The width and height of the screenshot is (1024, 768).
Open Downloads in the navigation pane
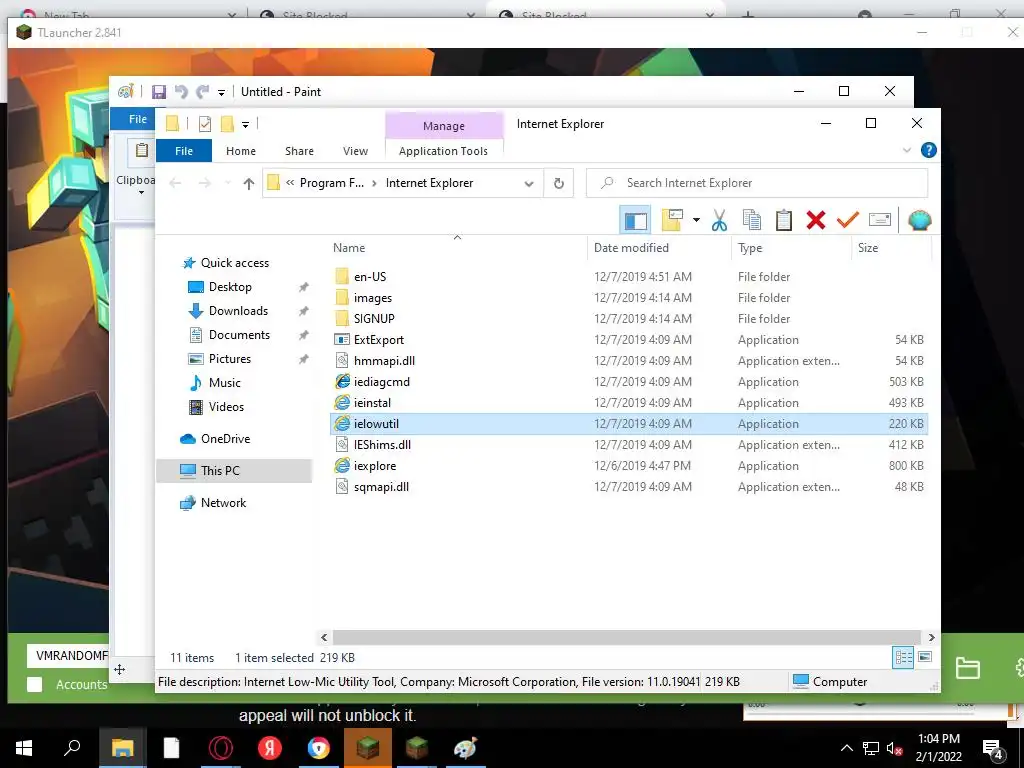(238, 311)
